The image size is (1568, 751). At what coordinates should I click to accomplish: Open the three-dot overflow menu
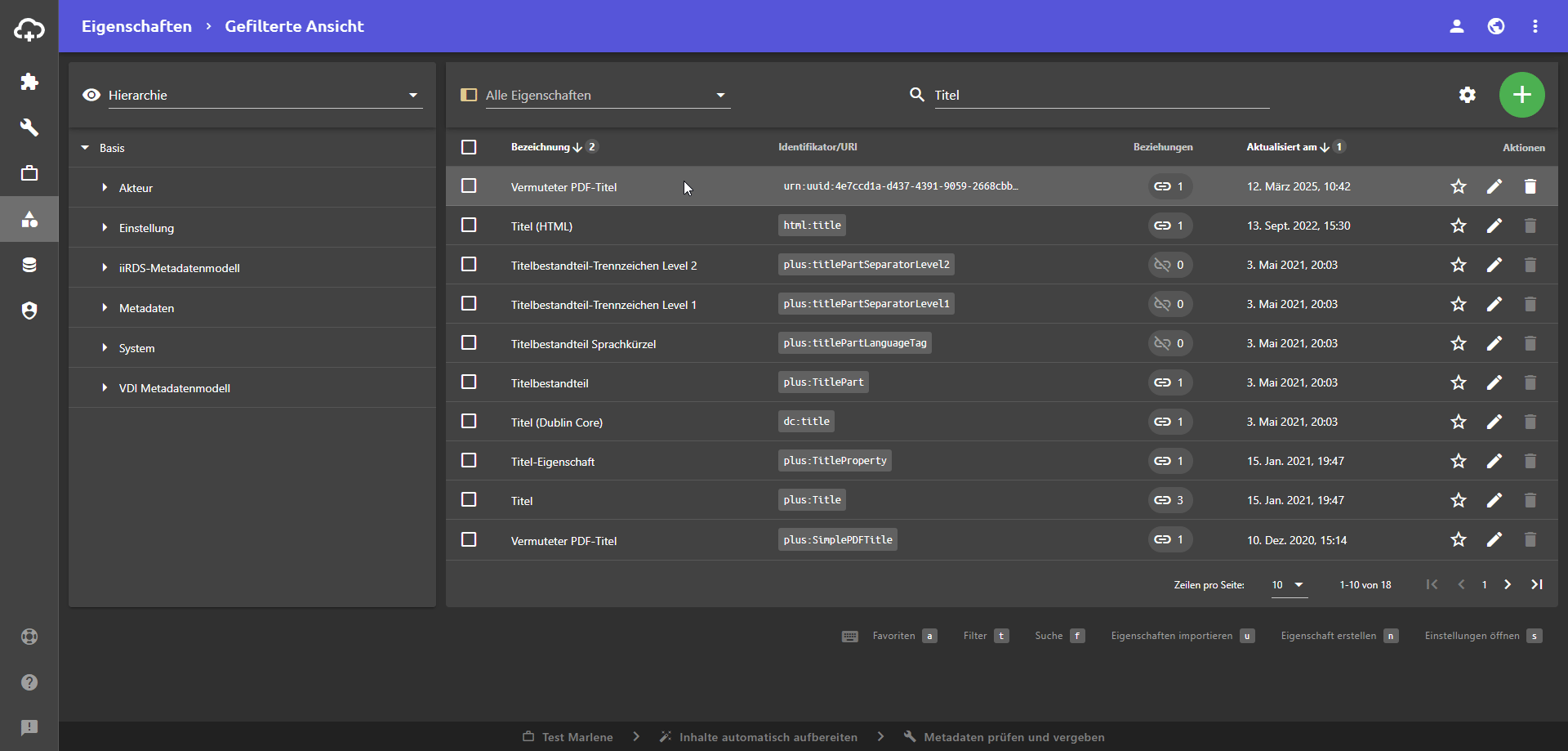1535,26
